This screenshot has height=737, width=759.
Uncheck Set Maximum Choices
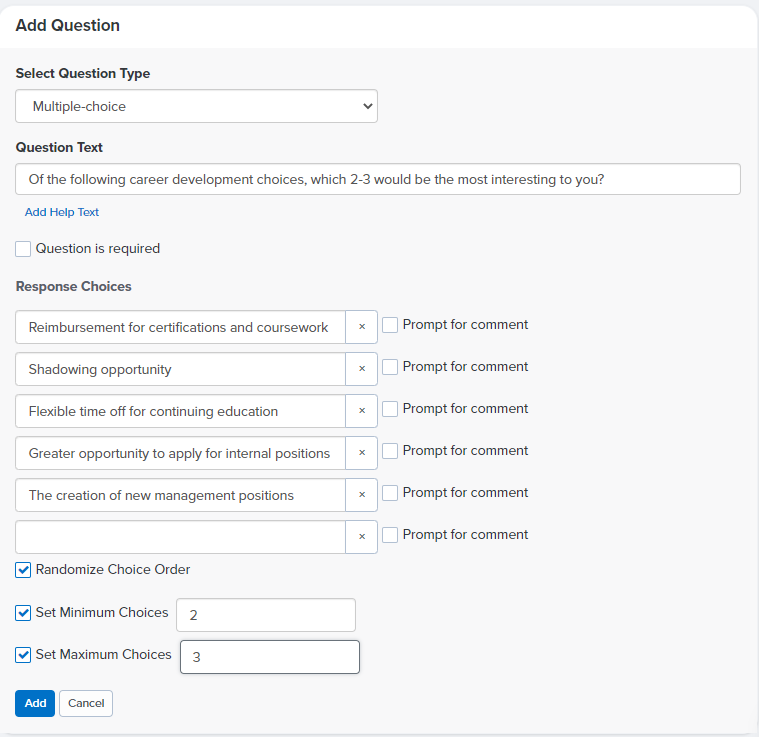[x=23, y=655]
